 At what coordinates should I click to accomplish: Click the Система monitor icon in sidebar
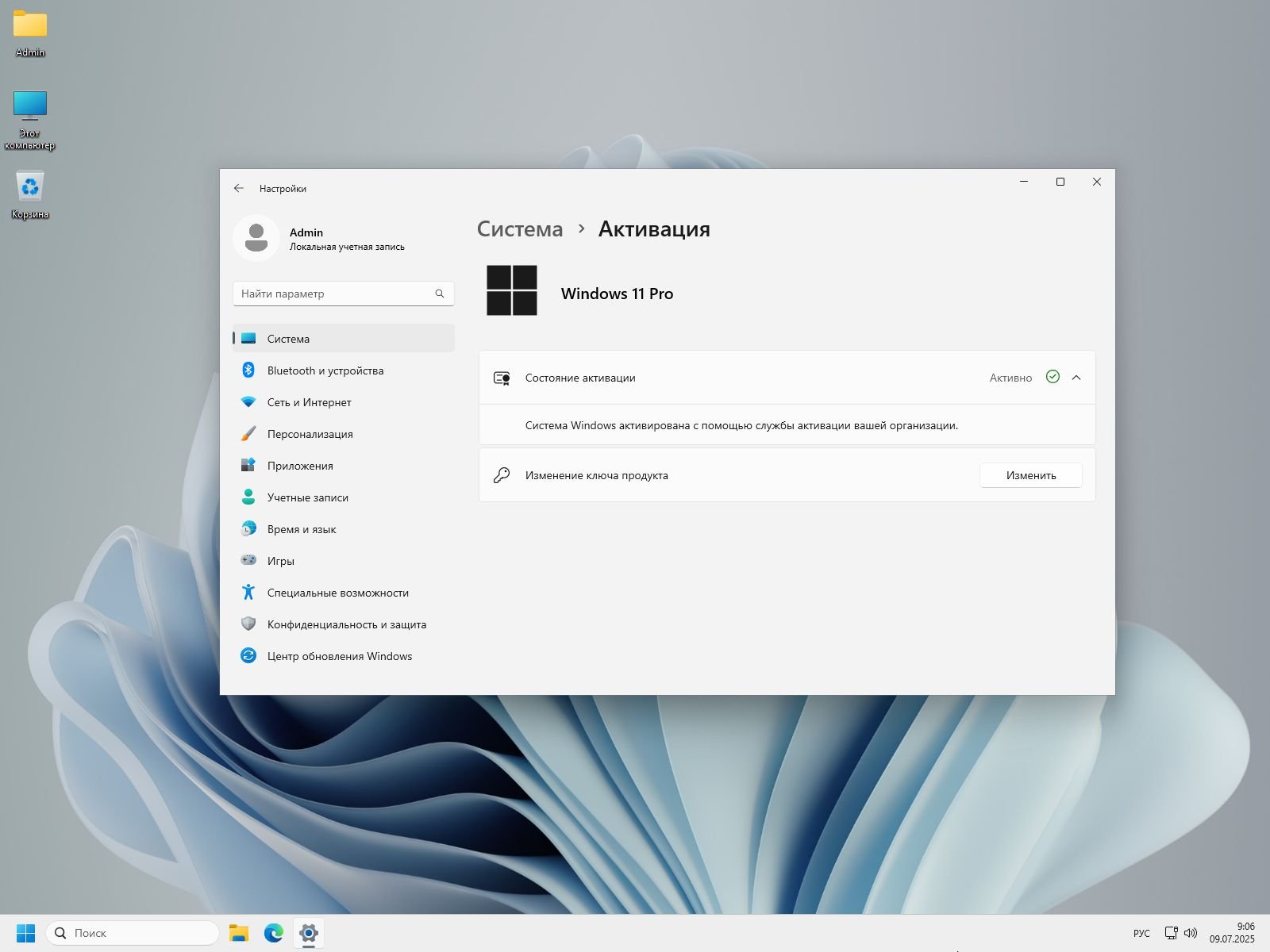coord(248,338)
